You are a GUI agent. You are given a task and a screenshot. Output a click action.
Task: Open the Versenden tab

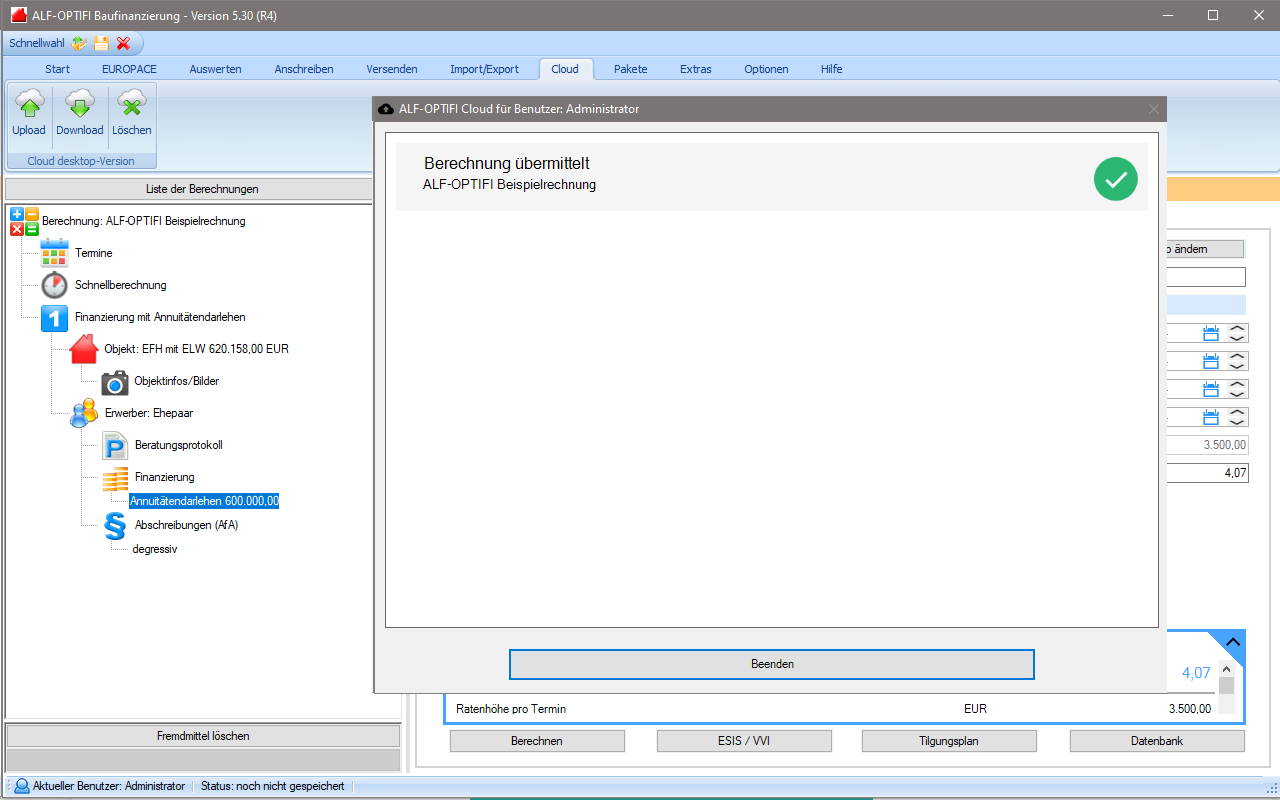pos(392,69)
